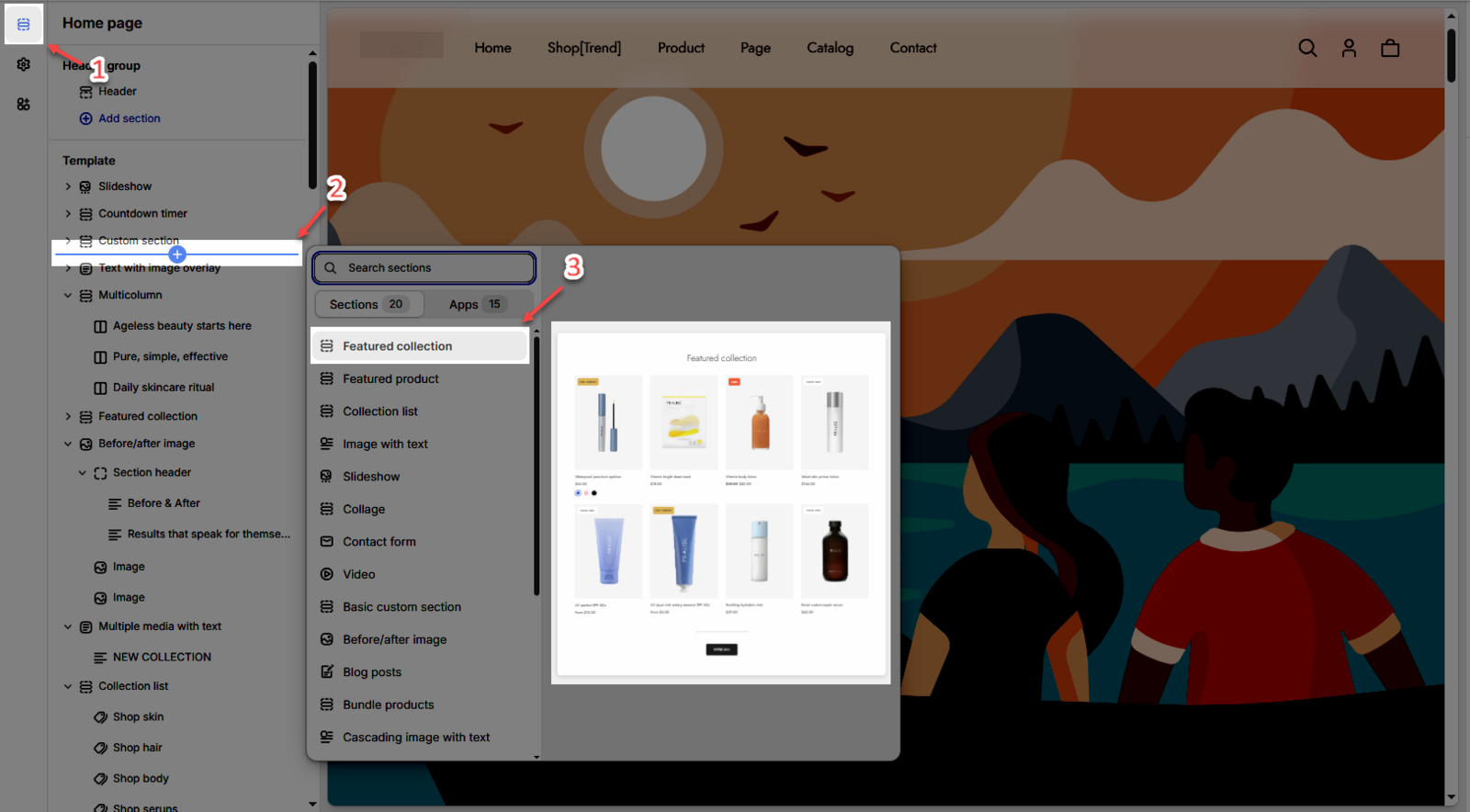
Task: Click the blue plus add-section button between sections
Action: click(177, 254)
